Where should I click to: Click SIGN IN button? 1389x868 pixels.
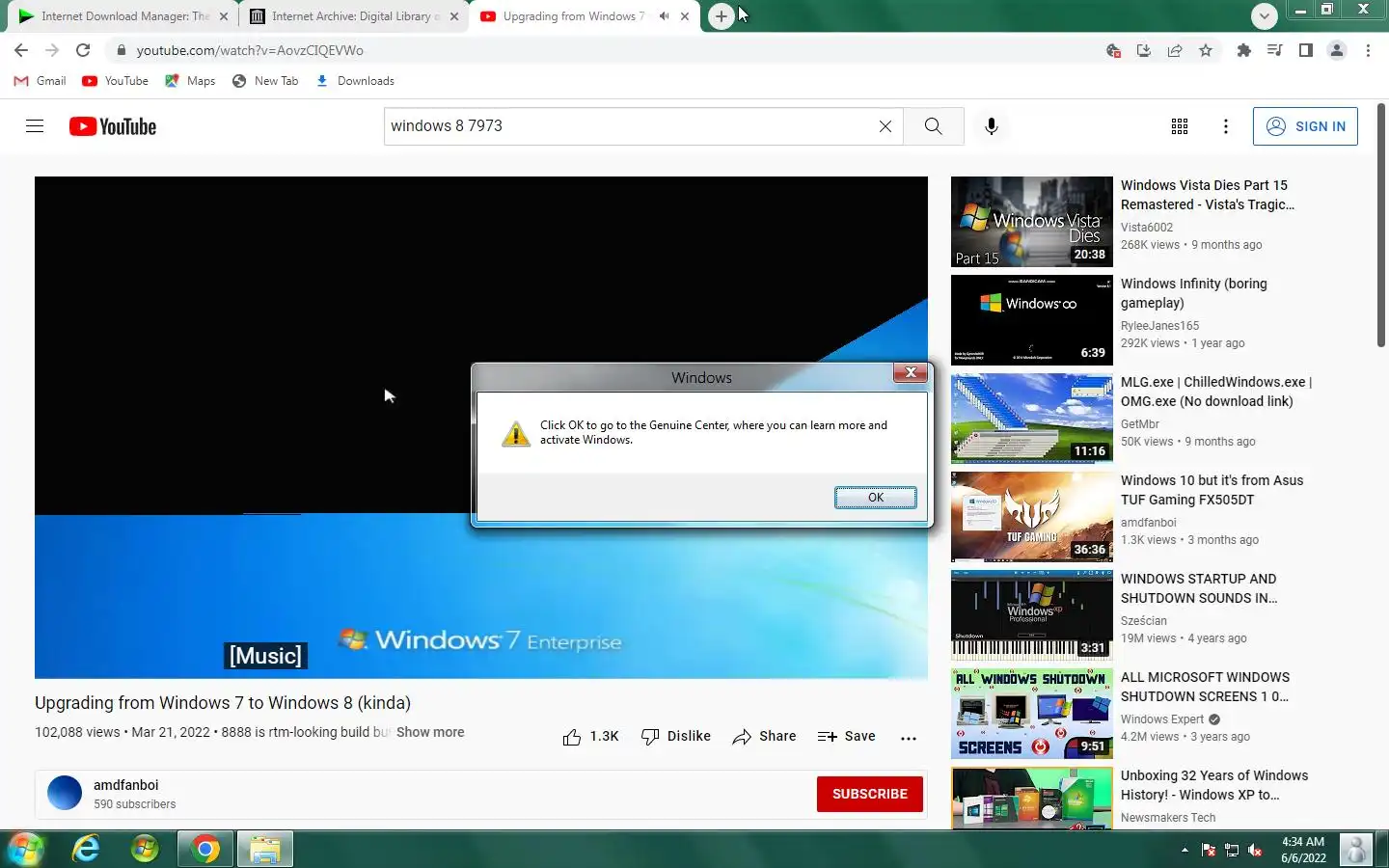click(1305, 126)
